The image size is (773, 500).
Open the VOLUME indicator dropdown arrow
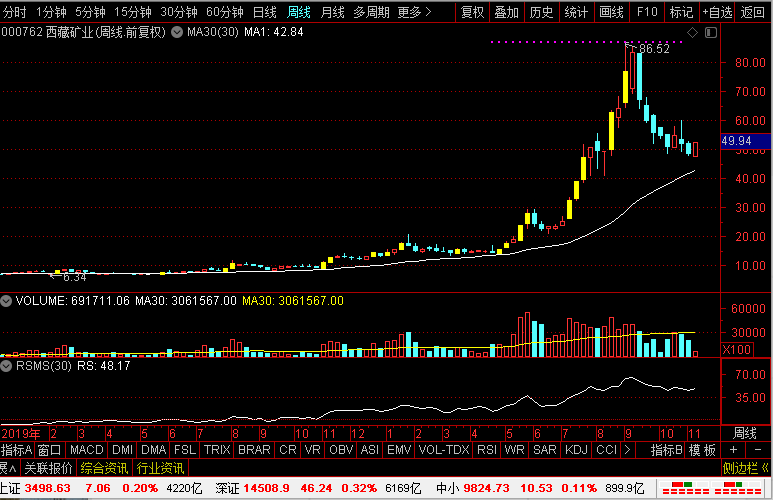click(6, 300)
